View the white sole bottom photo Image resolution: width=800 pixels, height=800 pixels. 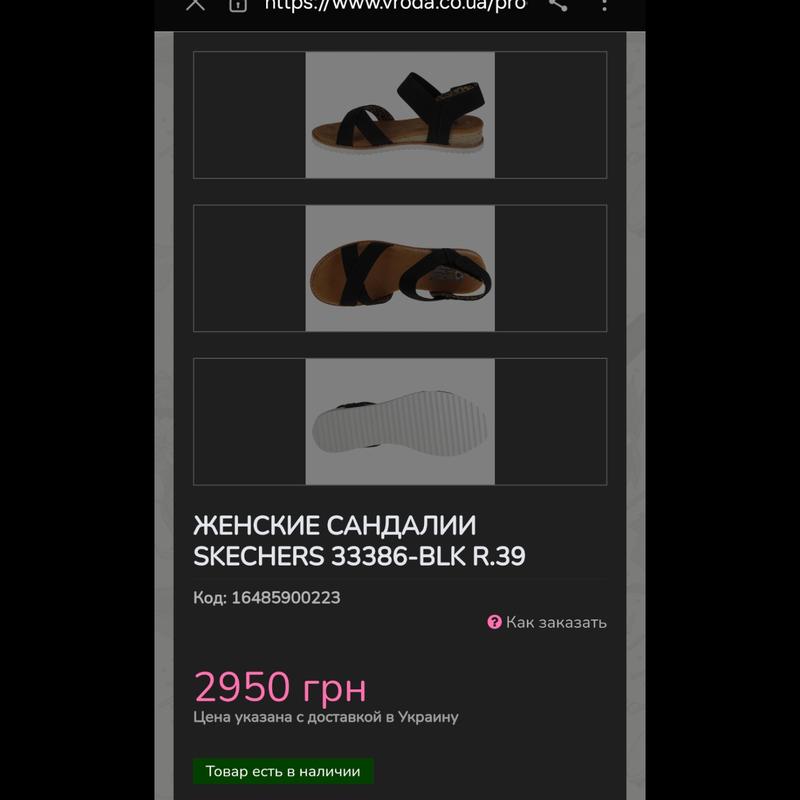[400, 421]
